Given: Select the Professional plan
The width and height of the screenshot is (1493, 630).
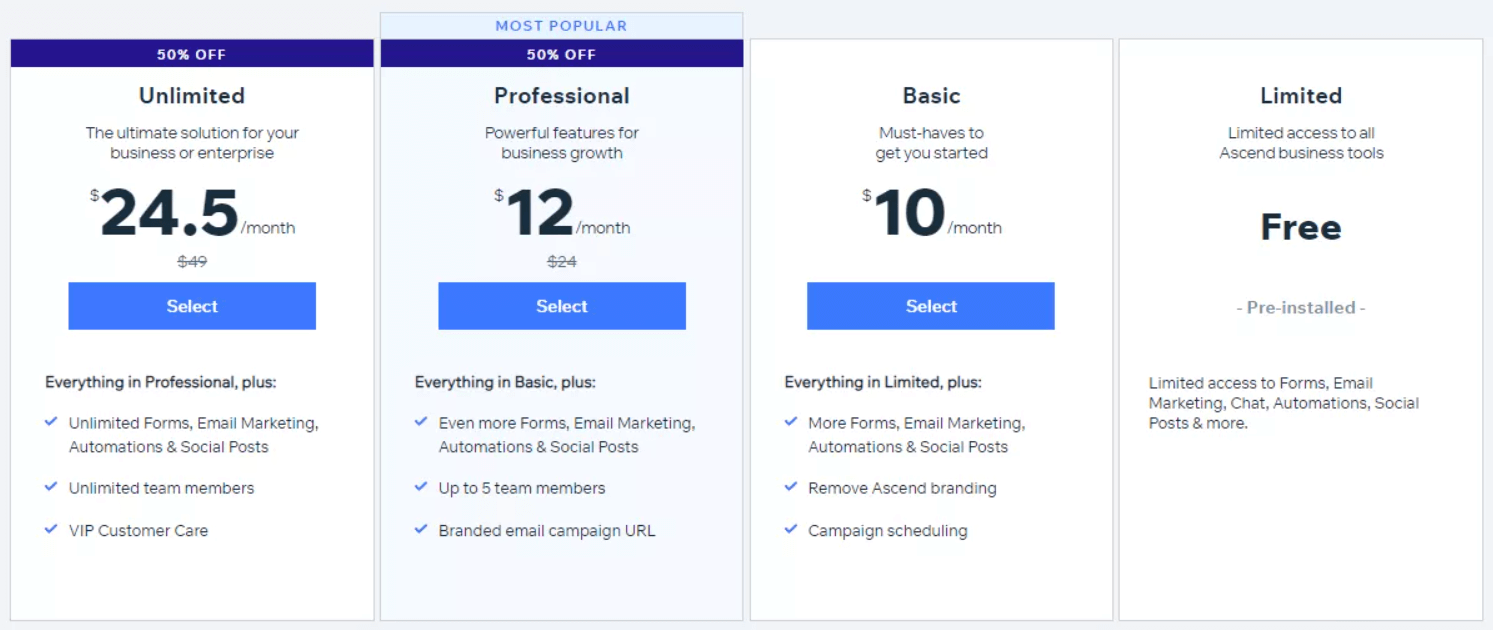Looking at the screenshot, I should click(561, 306).
